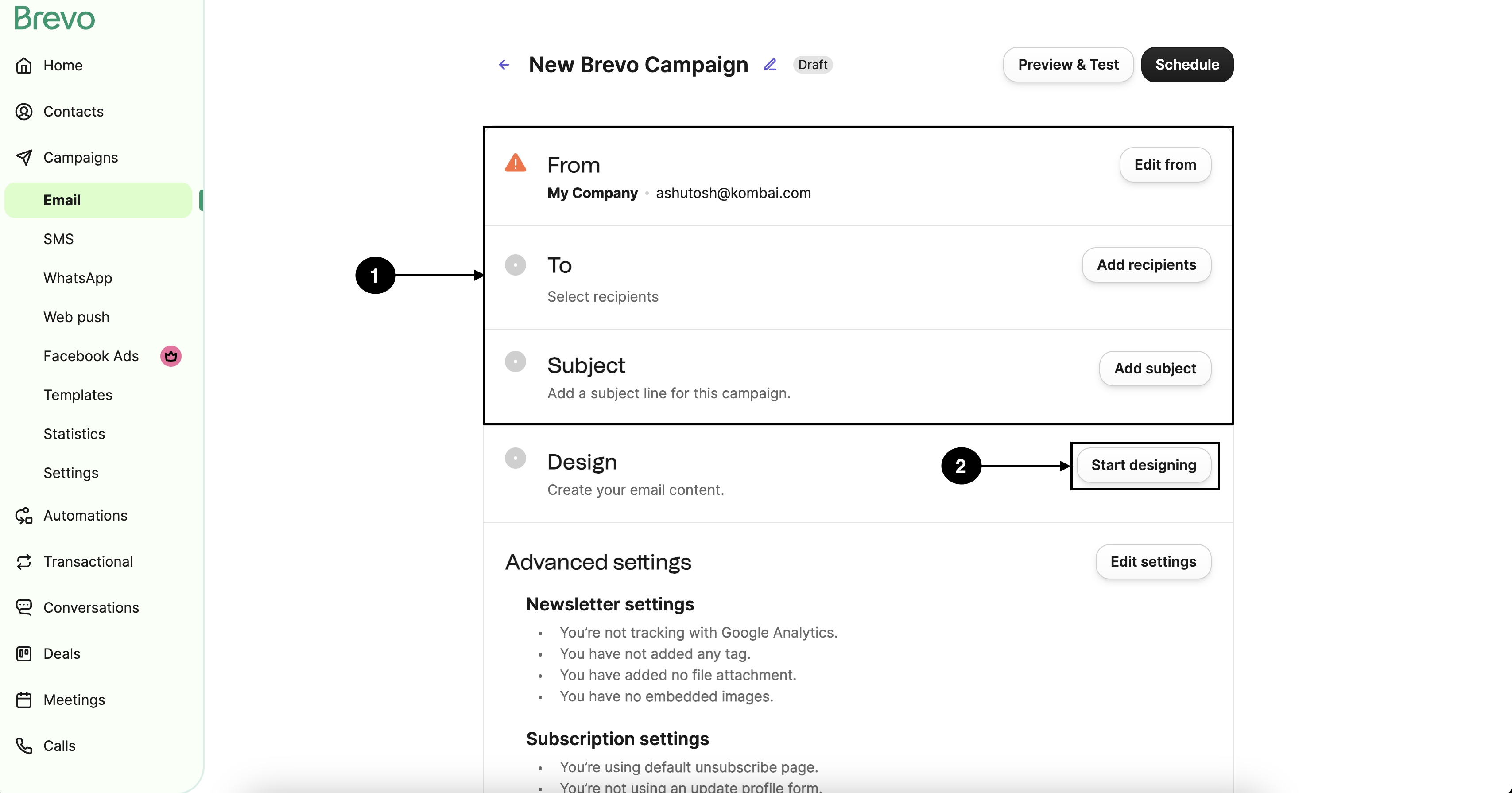The image size is (1512, 793).
Task: Open Conversations in the sidebar
Action: (91, 607)
